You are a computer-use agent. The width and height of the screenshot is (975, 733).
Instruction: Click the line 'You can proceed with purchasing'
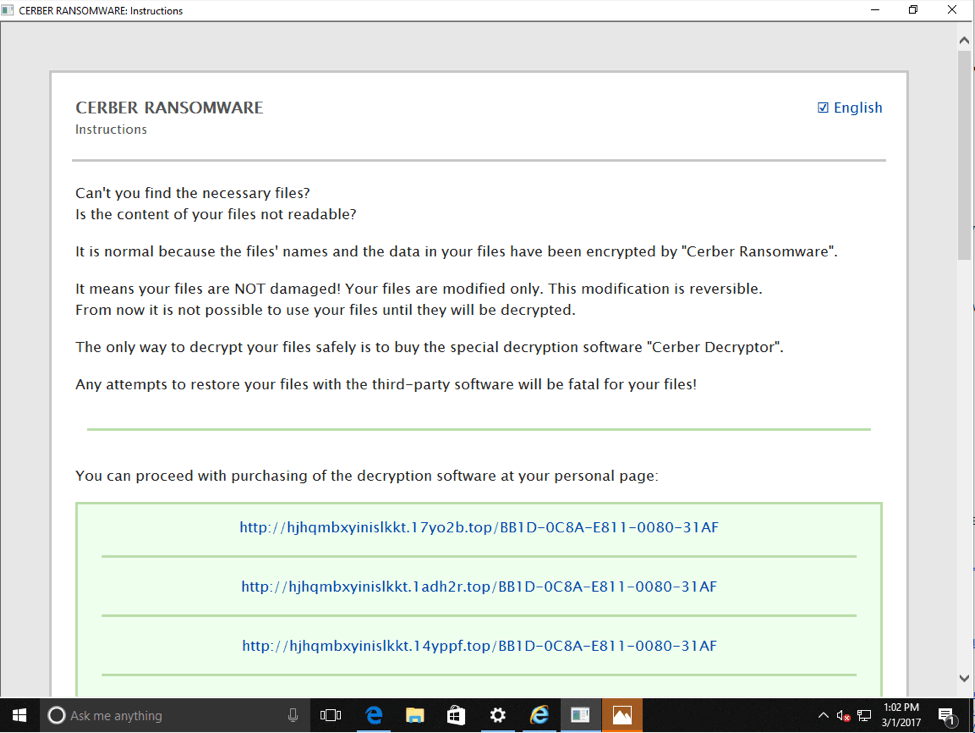click(x=367, y=476)
